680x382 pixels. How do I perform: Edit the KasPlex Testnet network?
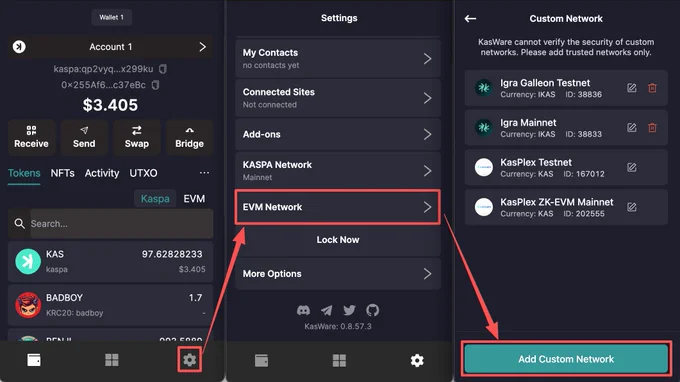pyautogui.click(x=632, y=167)
